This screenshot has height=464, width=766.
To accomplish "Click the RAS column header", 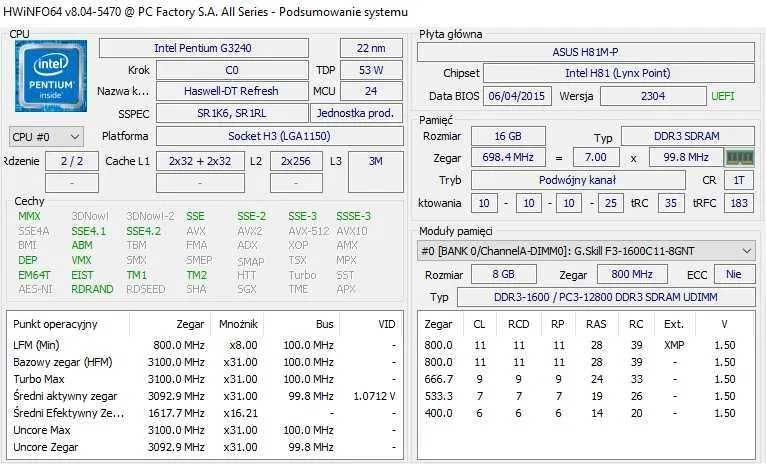I will tap(596, 324).
